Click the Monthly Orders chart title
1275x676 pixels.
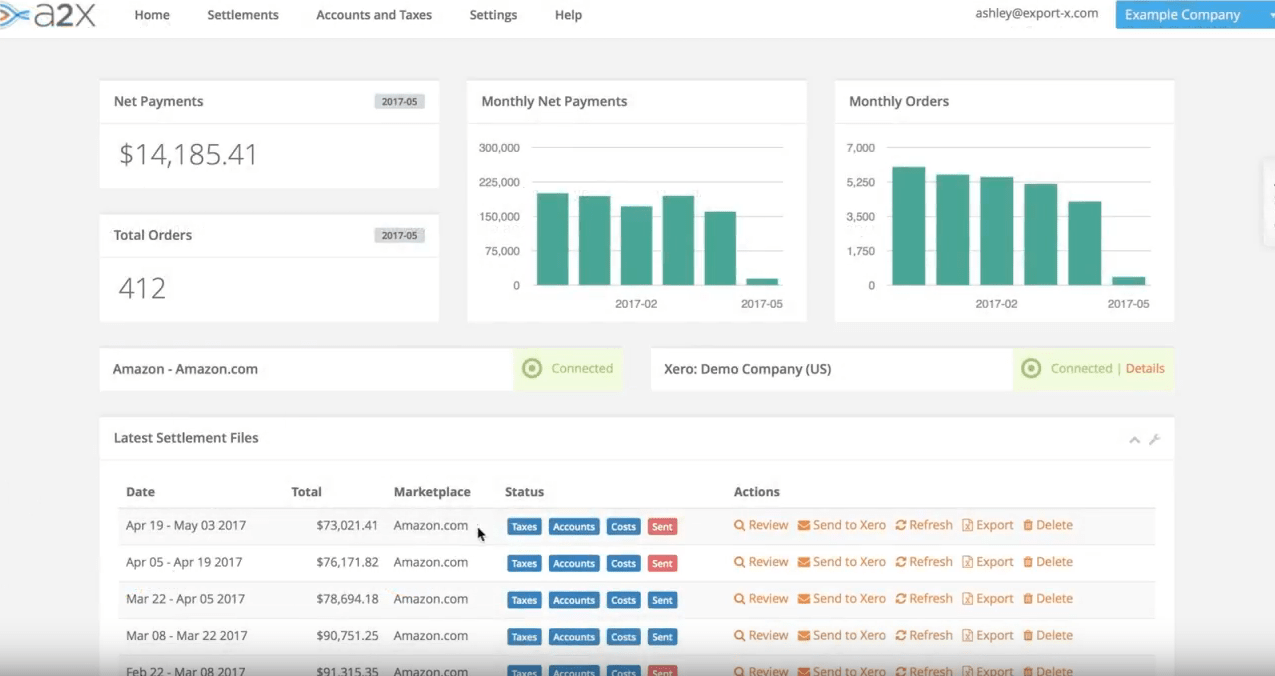(899, 102)
